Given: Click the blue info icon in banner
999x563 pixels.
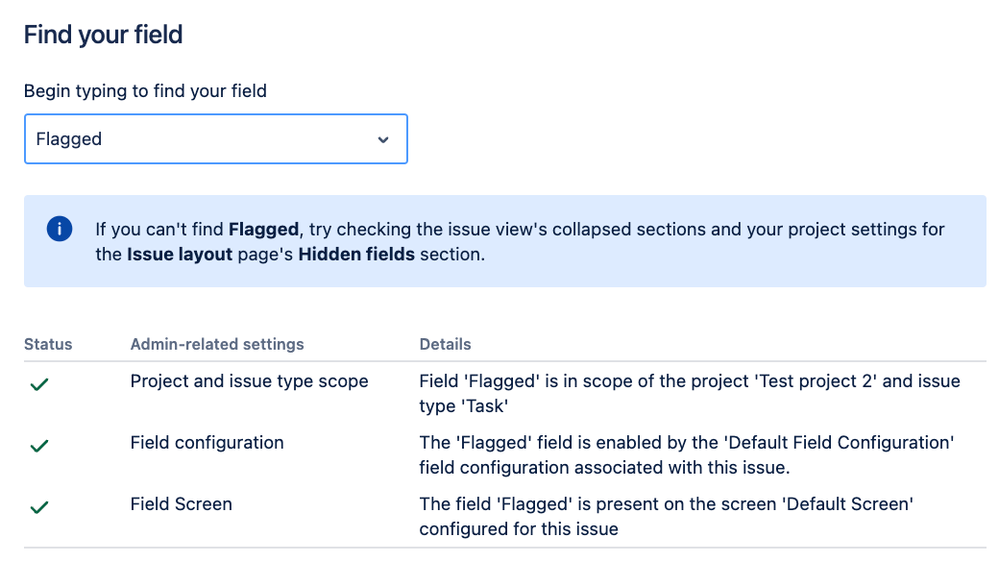Looking at the screenshot, I should [x=59, y=229].
